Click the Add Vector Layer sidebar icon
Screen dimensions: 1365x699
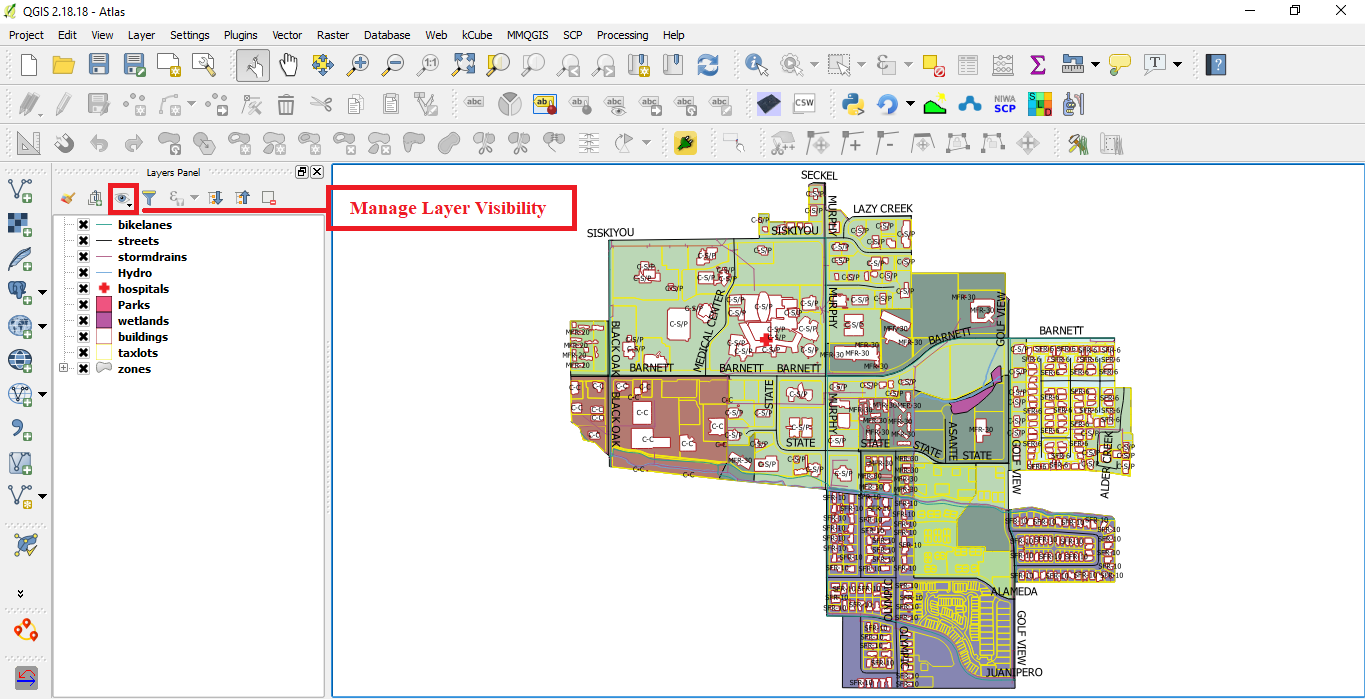point(20,189)
